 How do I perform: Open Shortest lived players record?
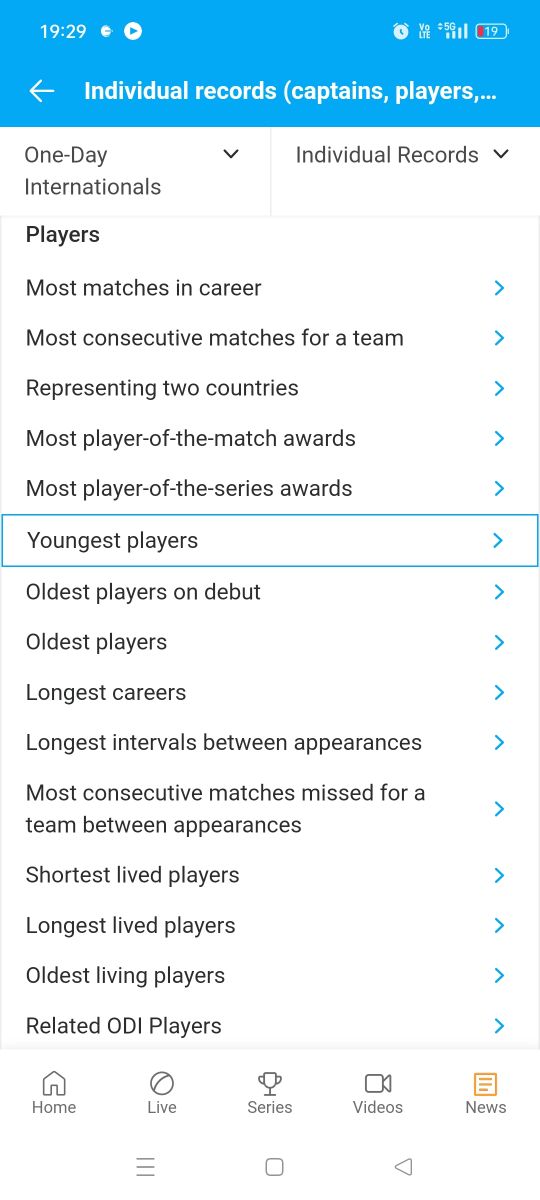[270, 875]
